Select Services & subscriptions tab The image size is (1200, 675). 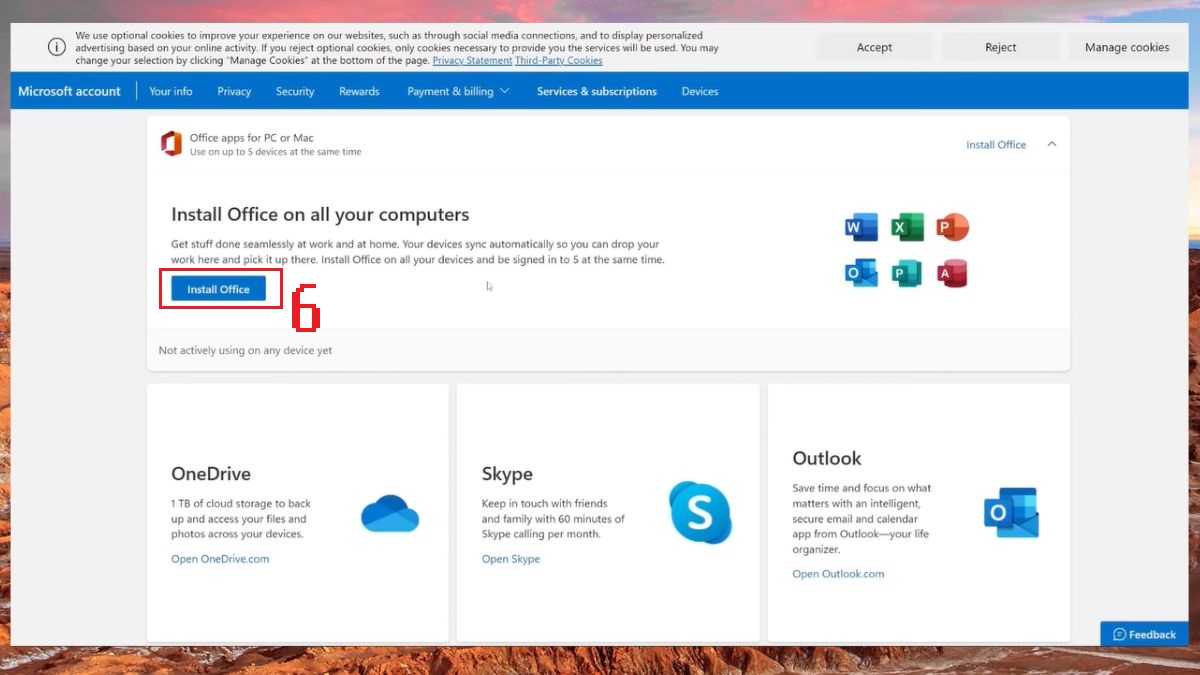point(597,91)
